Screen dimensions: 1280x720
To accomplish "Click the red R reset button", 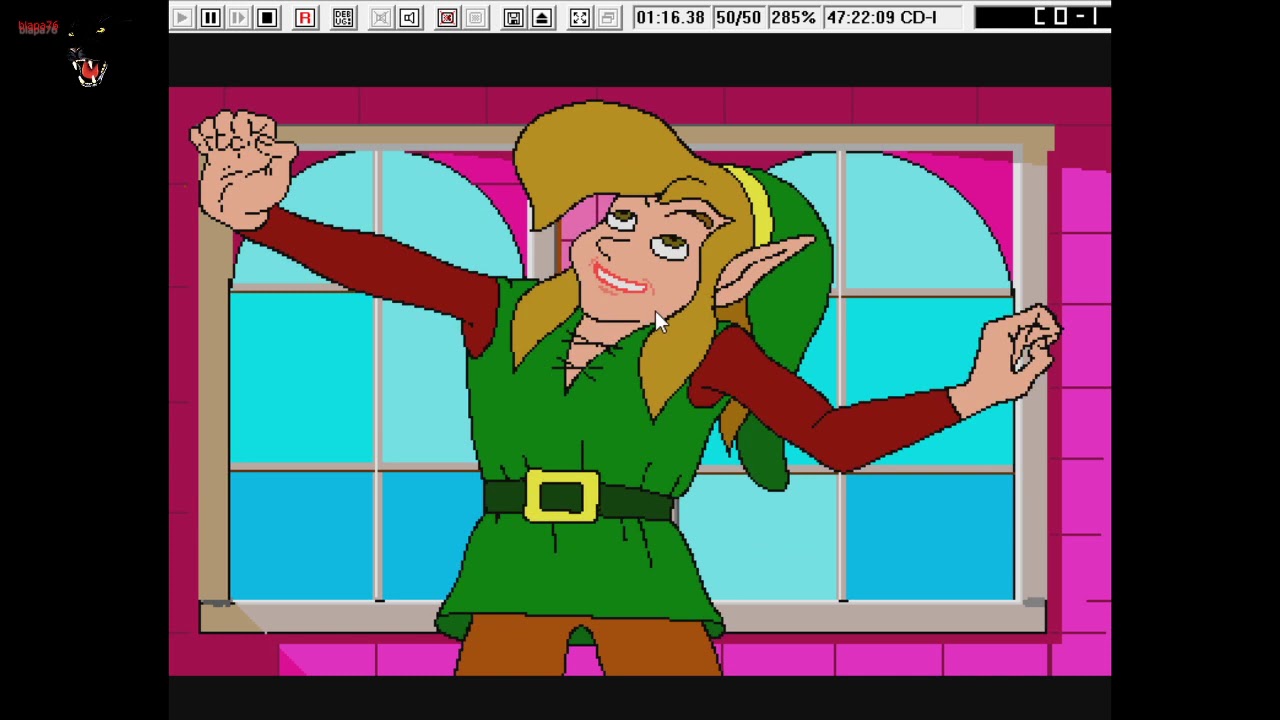I will (x=305, y=17).
